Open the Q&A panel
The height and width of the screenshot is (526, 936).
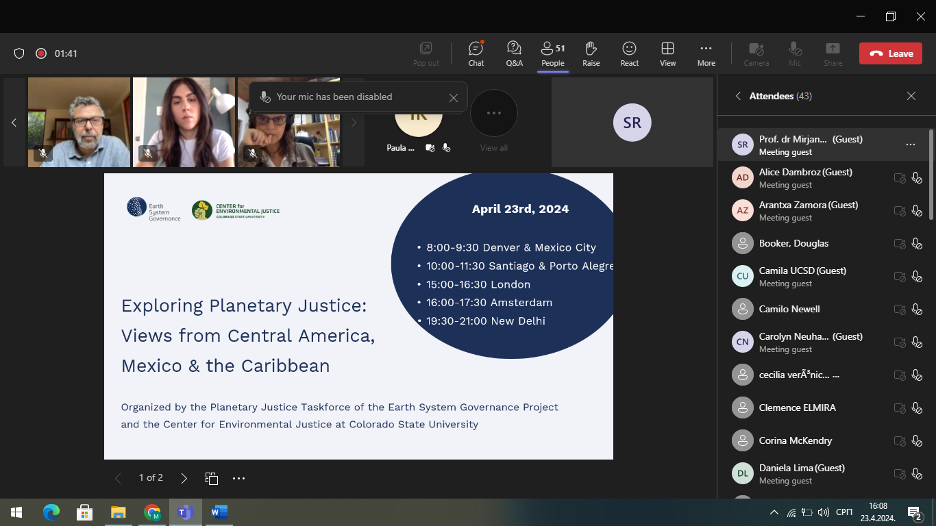(514, 52)
